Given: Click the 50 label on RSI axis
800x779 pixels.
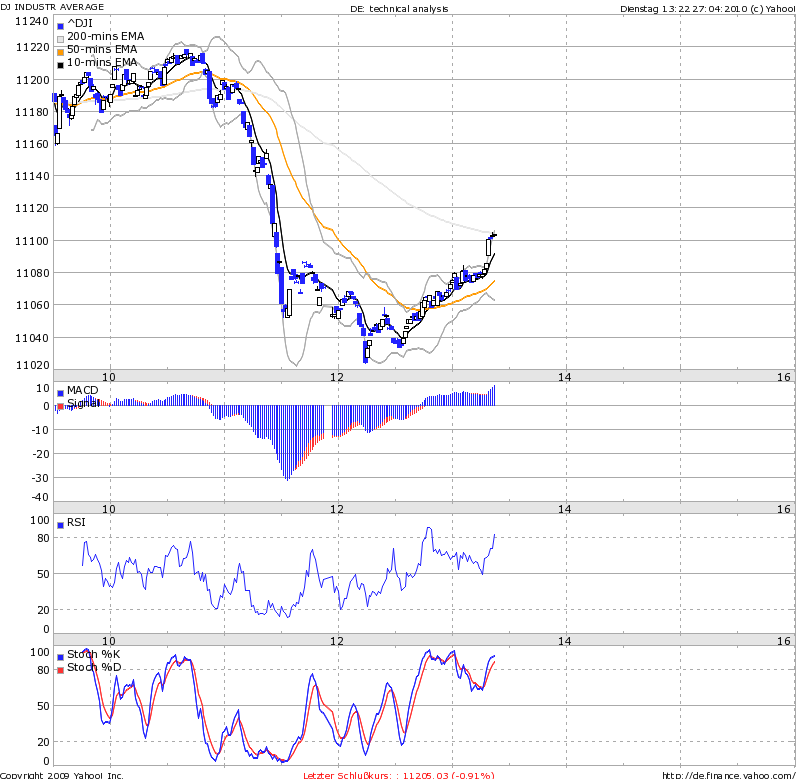Looking at the screenshot, I should (43, 574).
